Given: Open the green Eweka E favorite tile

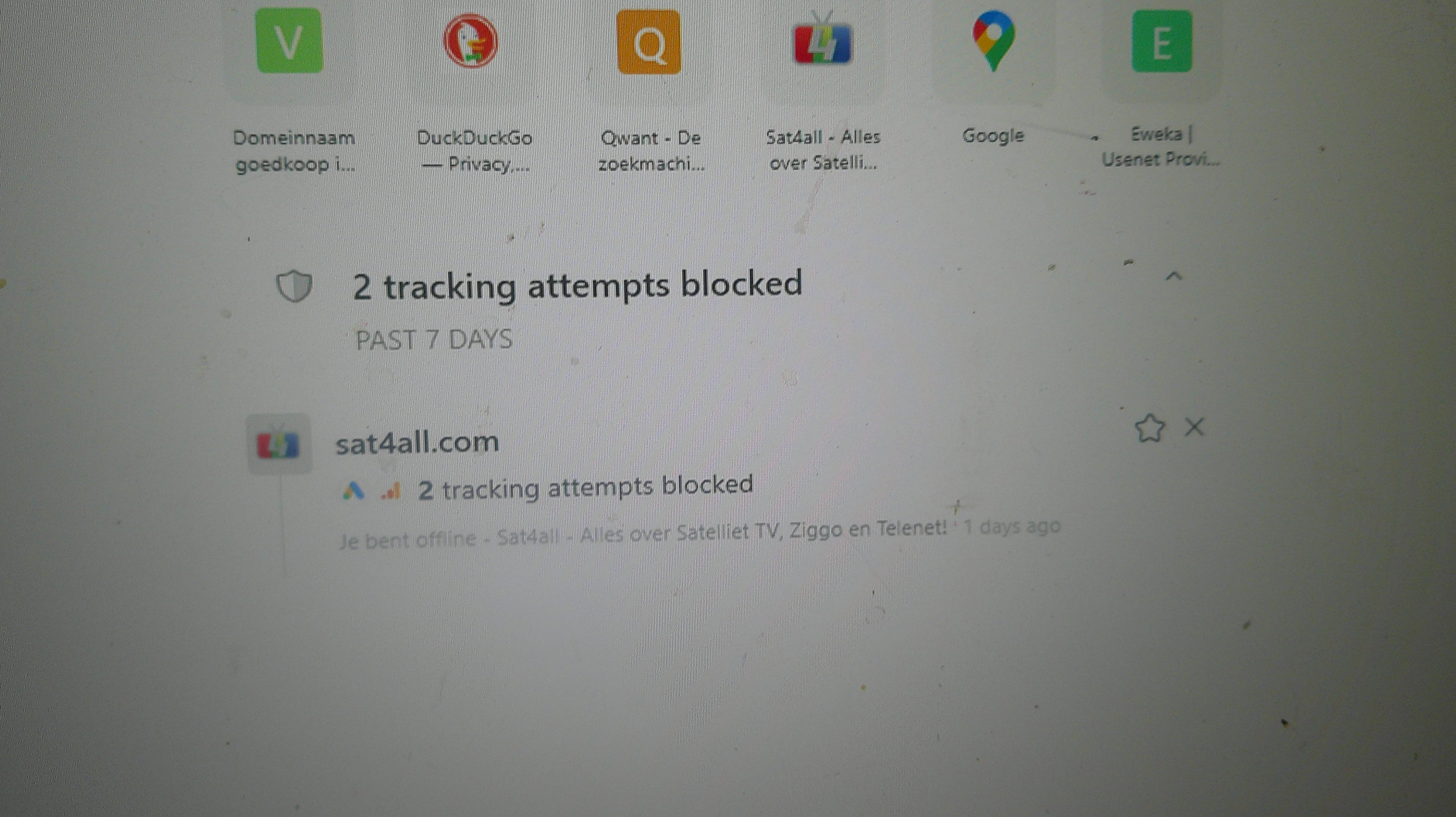Looking at the screenshot, I should 1161,41.
